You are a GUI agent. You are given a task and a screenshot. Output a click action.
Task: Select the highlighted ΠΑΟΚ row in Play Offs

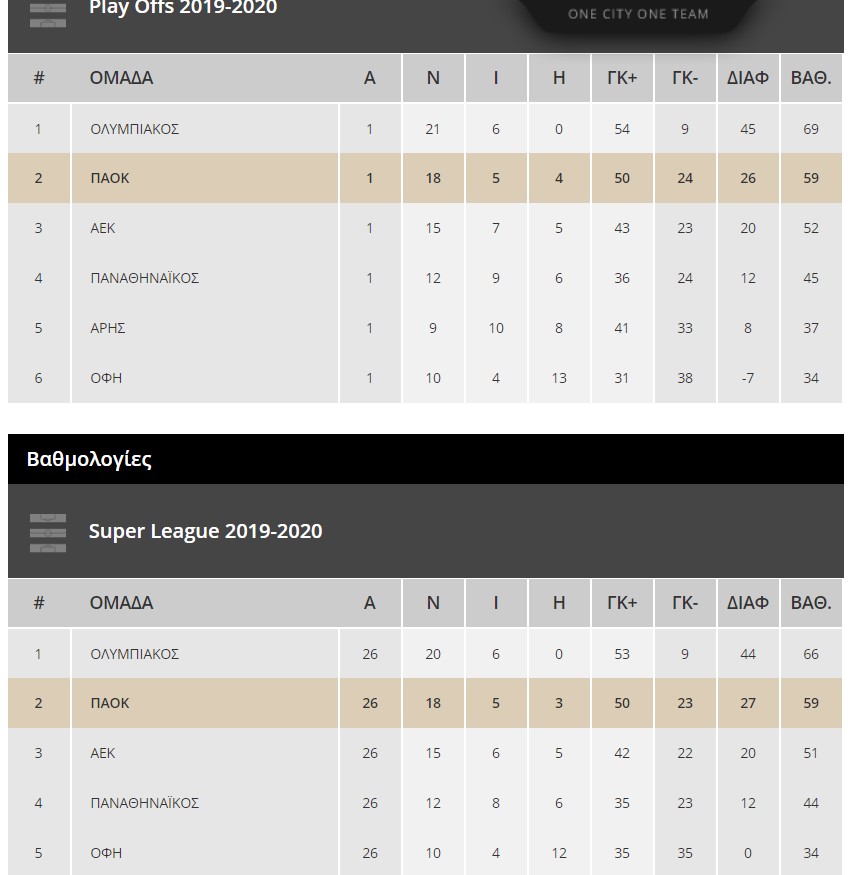(x=110, y=178)
